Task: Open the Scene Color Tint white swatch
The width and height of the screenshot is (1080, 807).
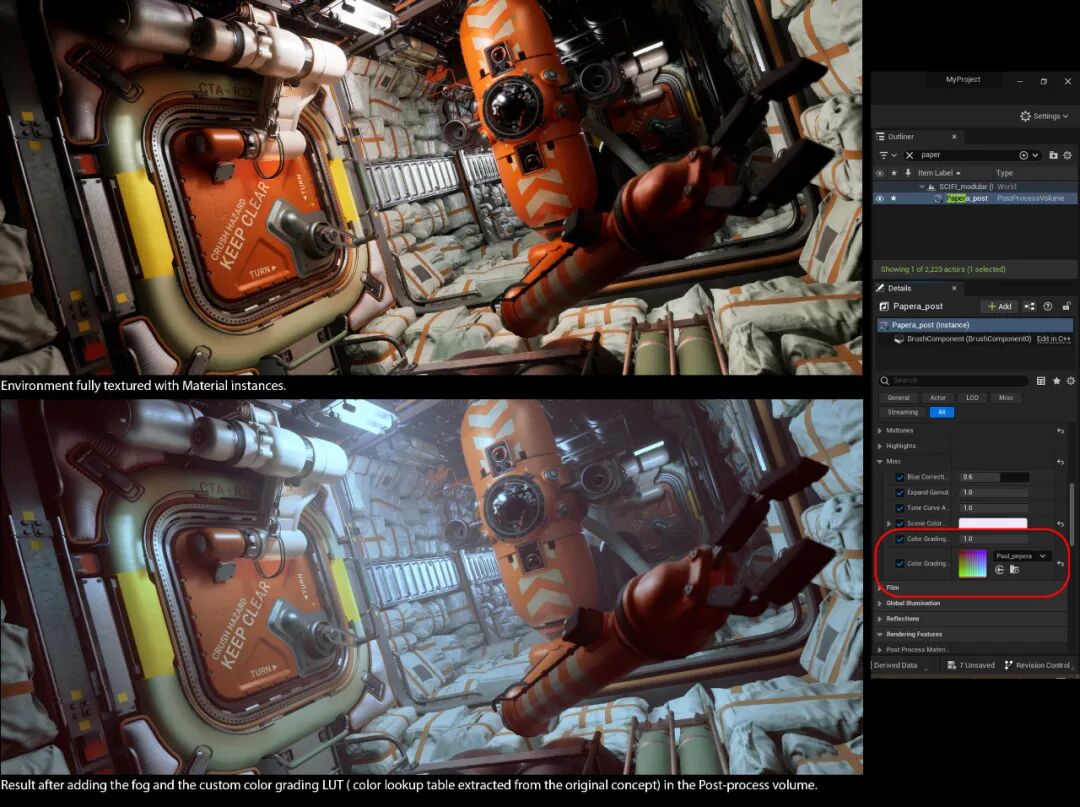Action: [x=993, y=523]
